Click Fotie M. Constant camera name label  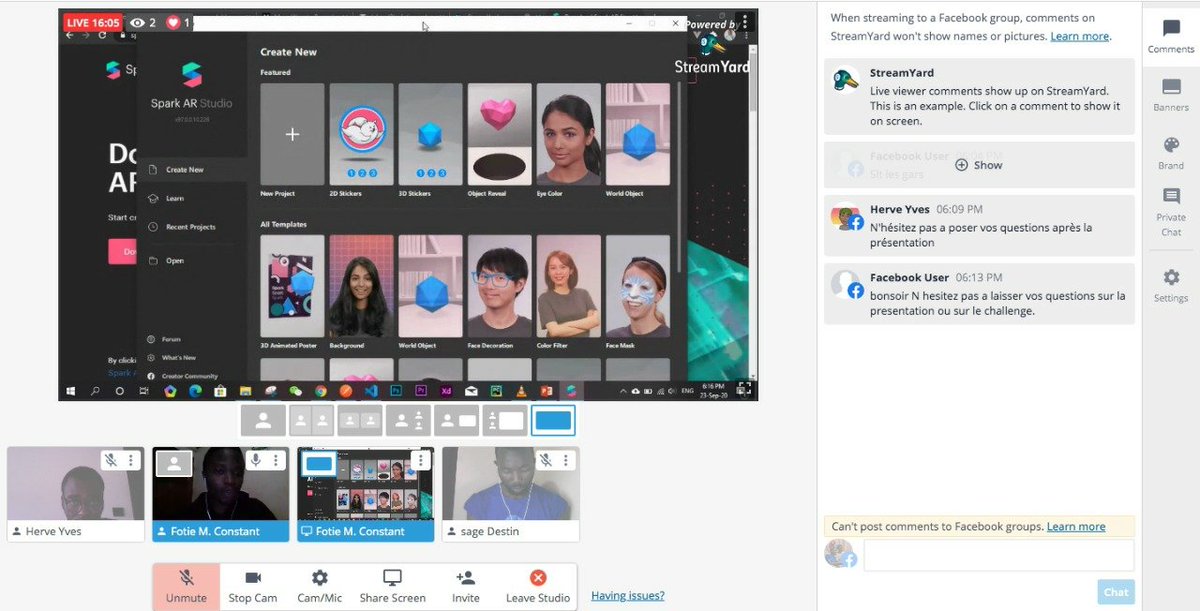[x=215, y=531]
